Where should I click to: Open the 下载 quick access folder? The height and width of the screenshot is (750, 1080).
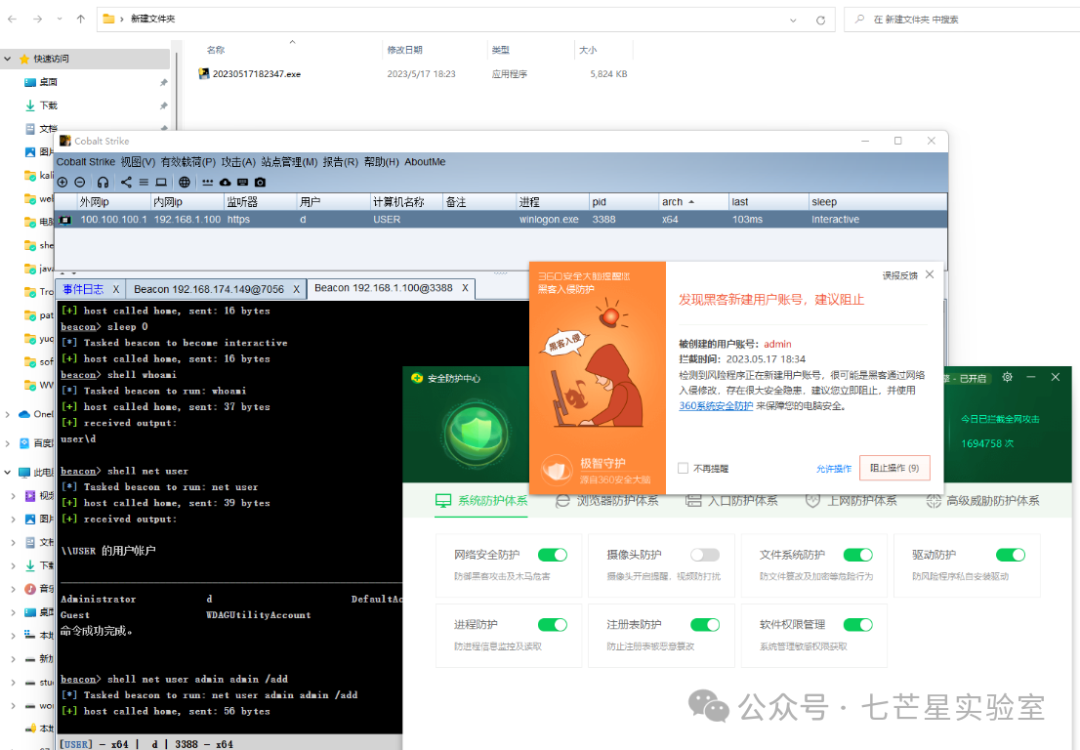click(x=48, y=105)
